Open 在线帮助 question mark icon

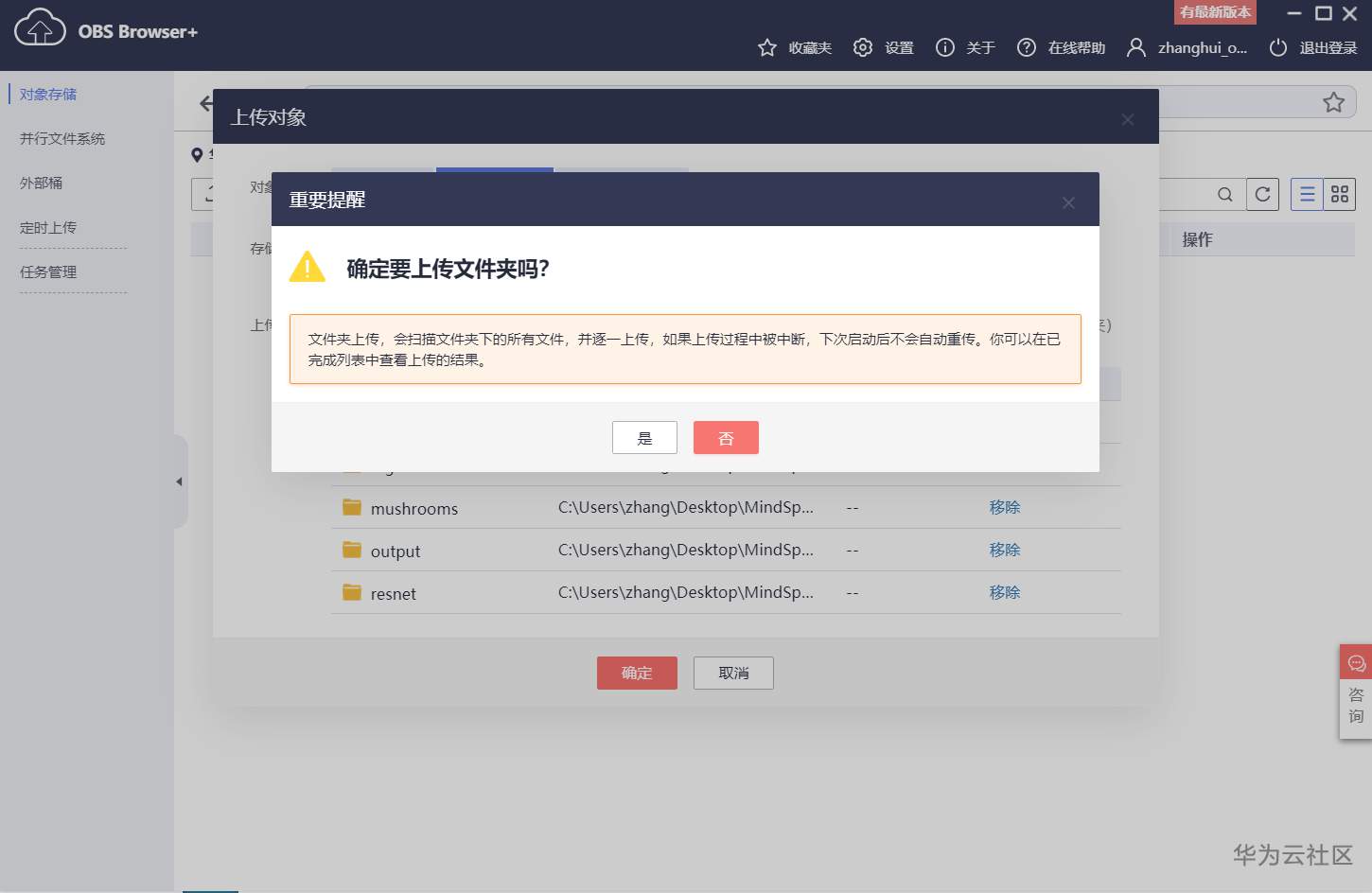point(1026,47)
